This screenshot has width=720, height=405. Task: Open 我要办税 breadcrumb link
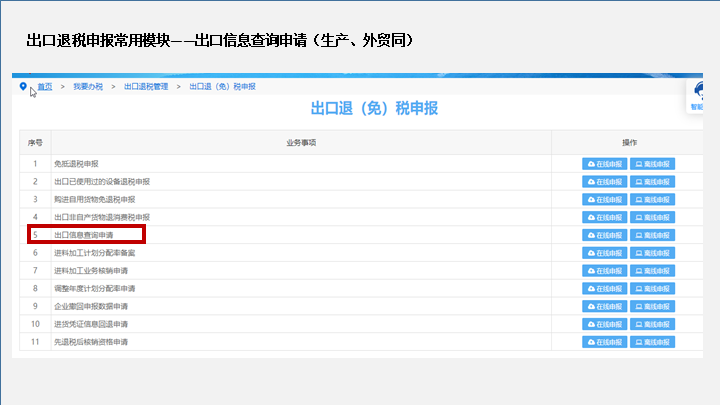click(88, 86)
